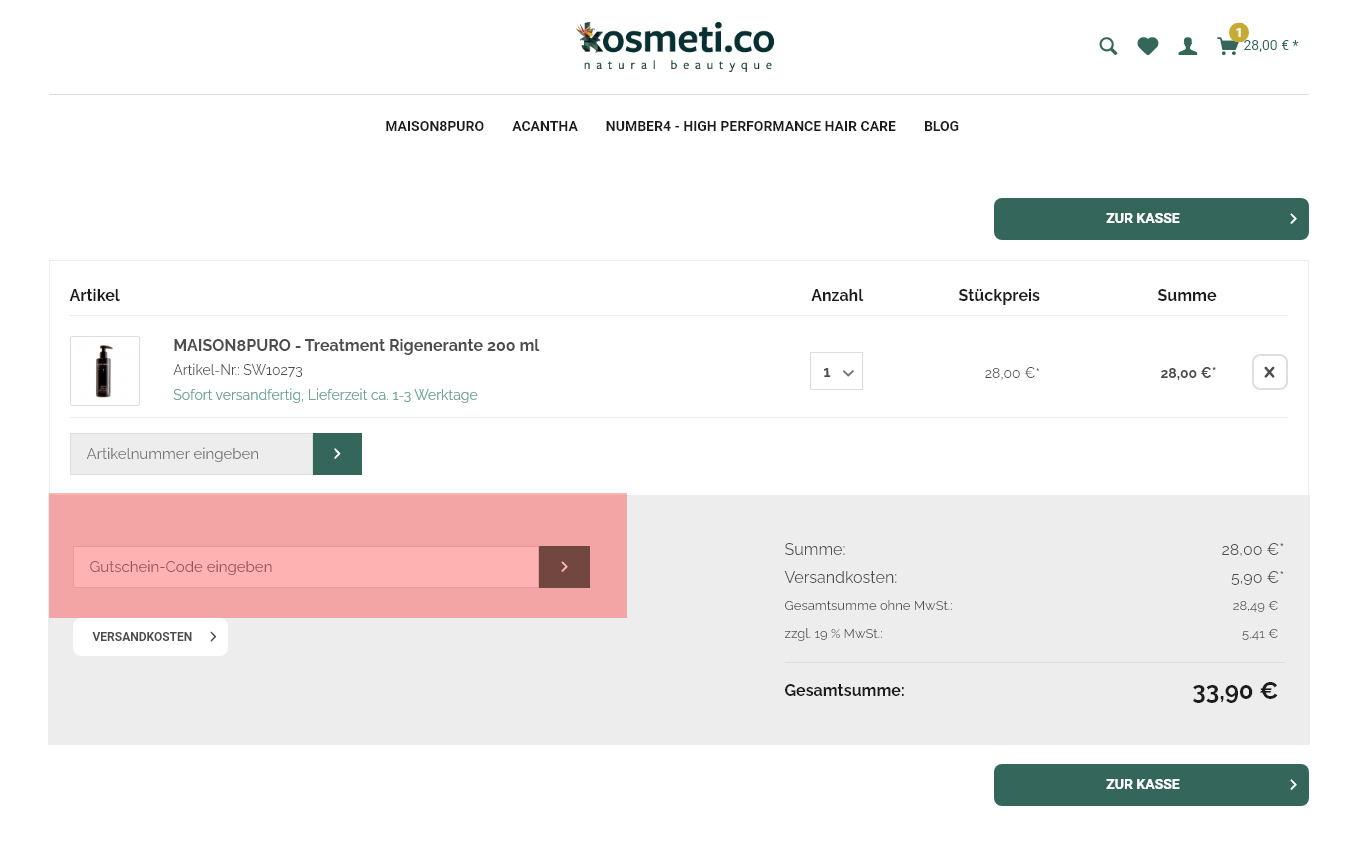This screenshot has height=849, width=1362.
Task: Click the cart total 28,00 € in header
Action: click(x=1271, y=46)
